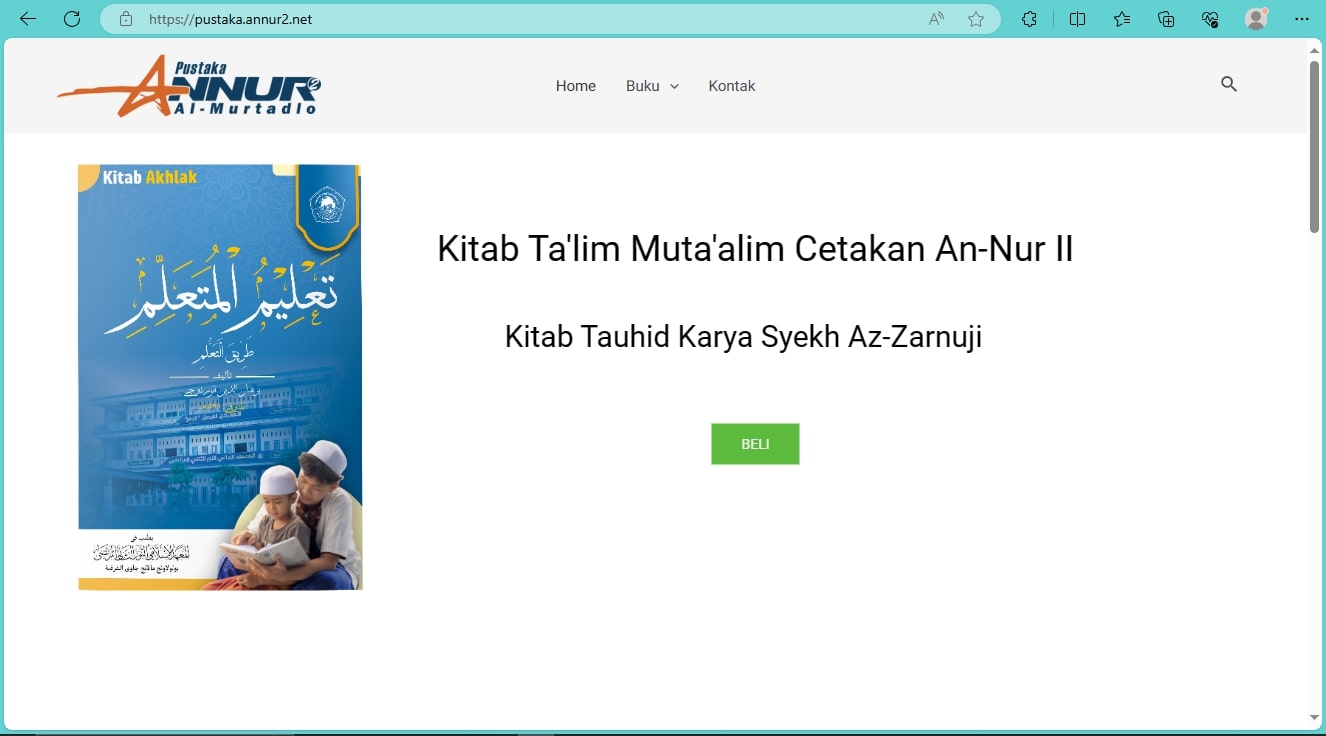Click Pustaka Annur Al-Murtadlo logo
This screenshot has height=736, width=1326.
(189, 85)
